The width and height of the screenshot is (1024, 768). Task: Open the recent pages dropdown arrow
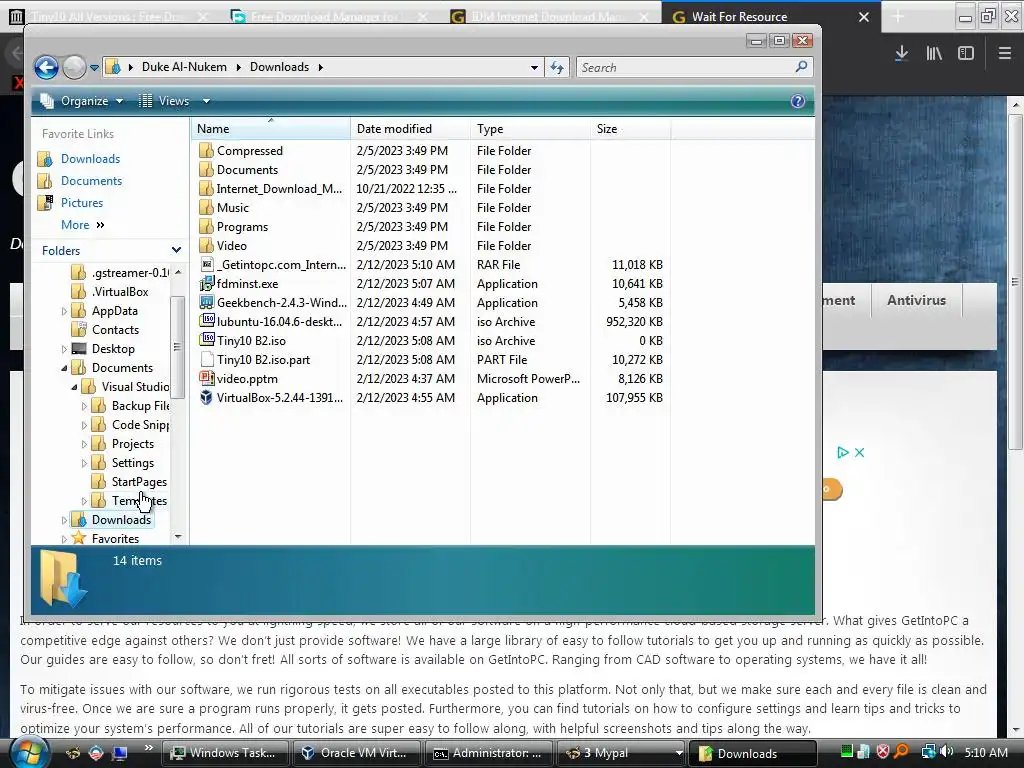94,67
